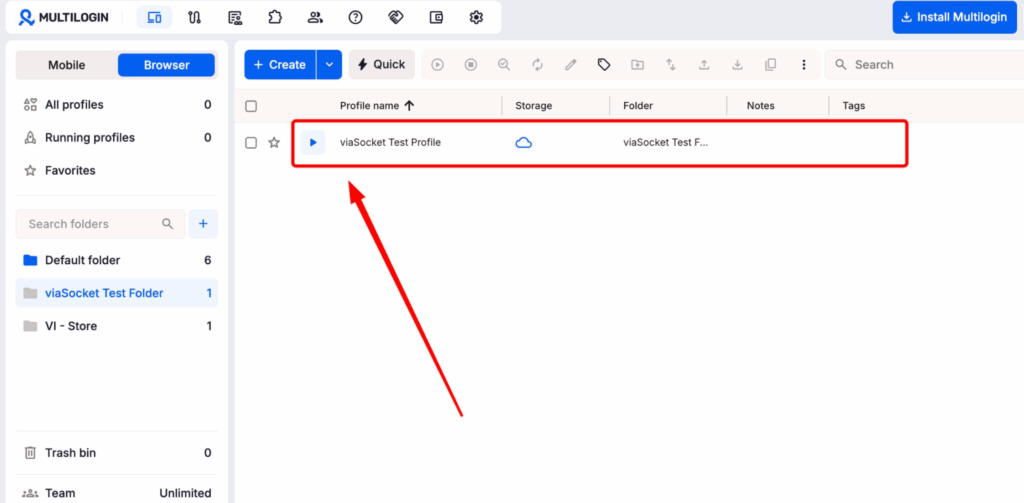This screenshot has height=503, width=1024.
Task: Select the VI - Store folder
Action: point(117,326)
